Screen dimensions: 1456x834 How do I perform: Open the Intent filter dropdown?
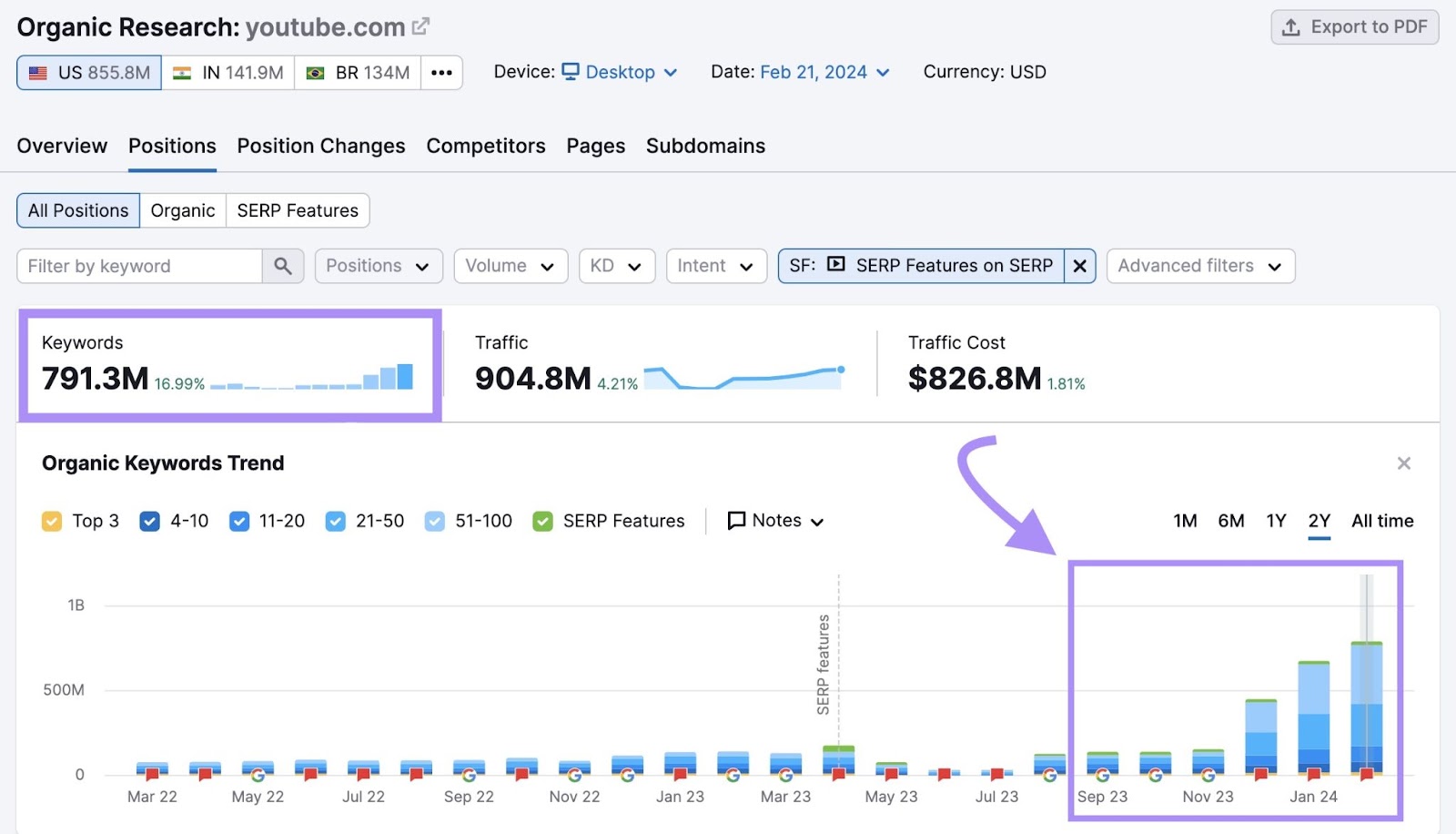[716, 266]
